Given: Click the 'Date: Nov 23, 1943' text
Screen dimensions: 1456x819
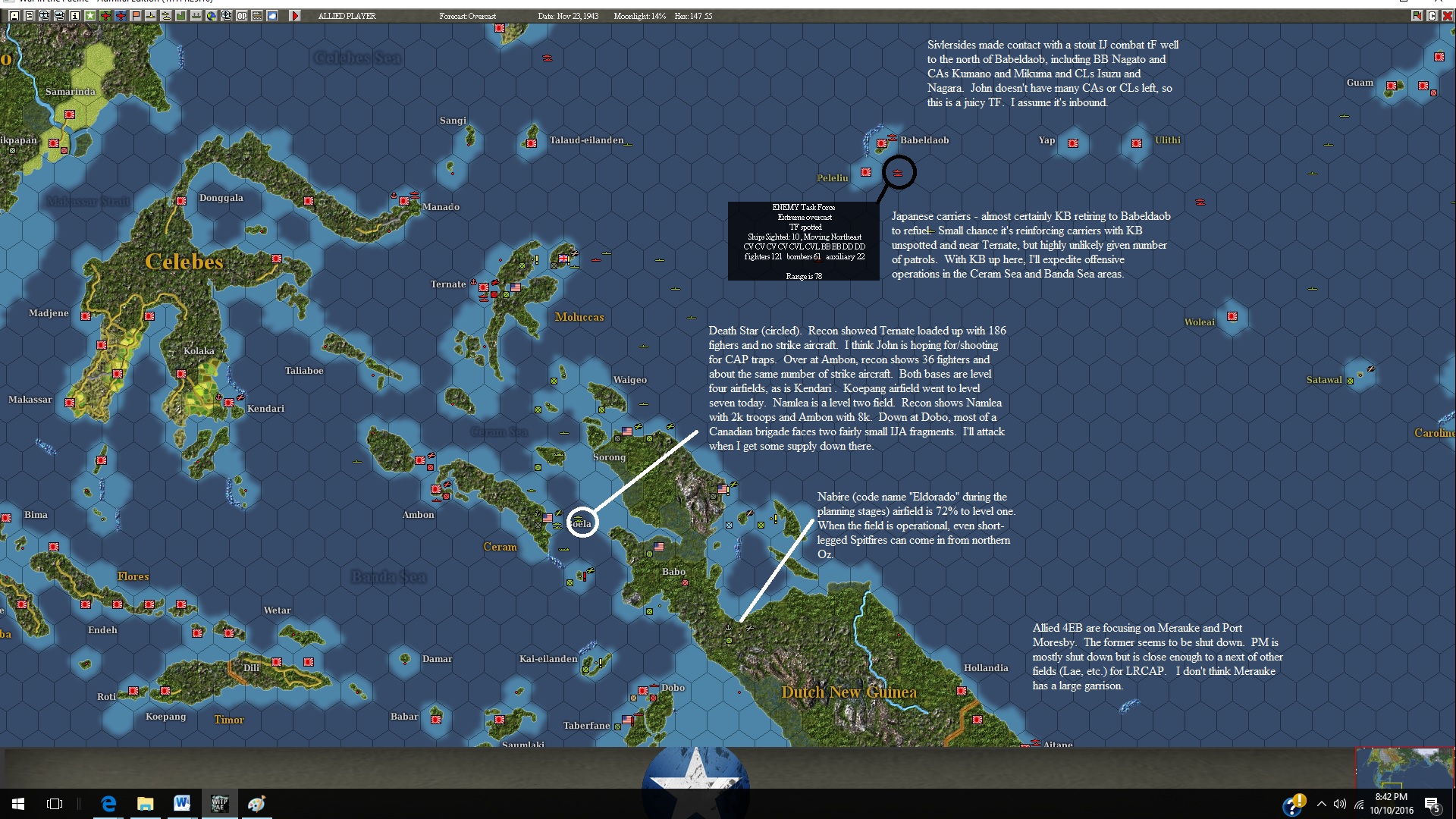Looking at the screenshot, I should coord(568,16).
